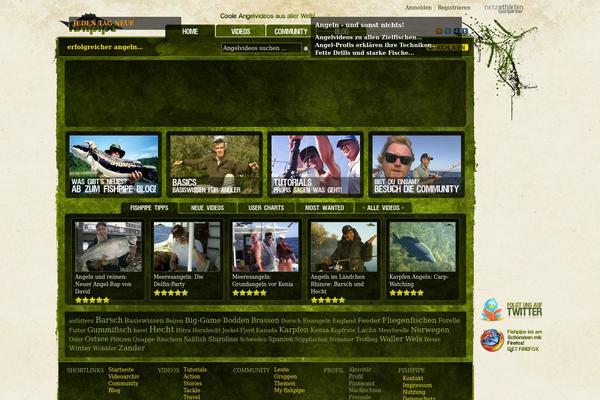Open the MOST WANTED tab
Image resolution: width=600 pixels, height=400 pixels.
coord(324,208)
